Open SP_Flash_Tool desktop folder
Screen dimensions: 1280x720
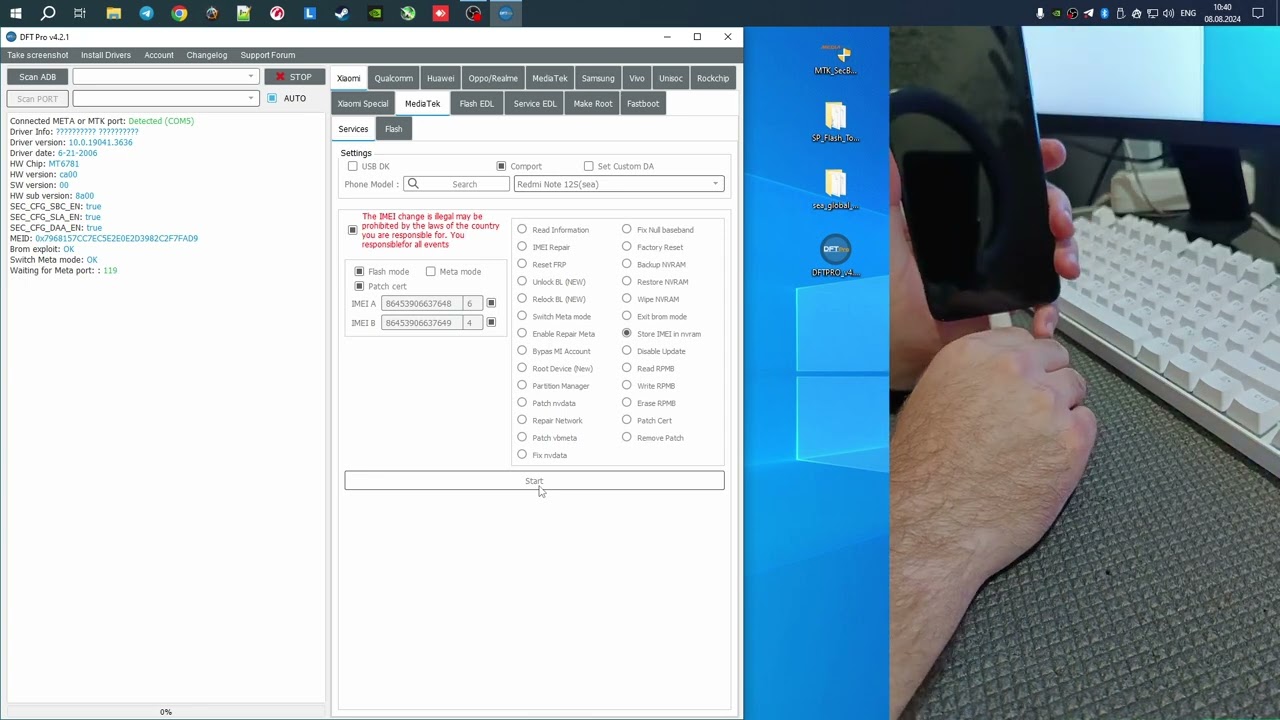[835, 123]
